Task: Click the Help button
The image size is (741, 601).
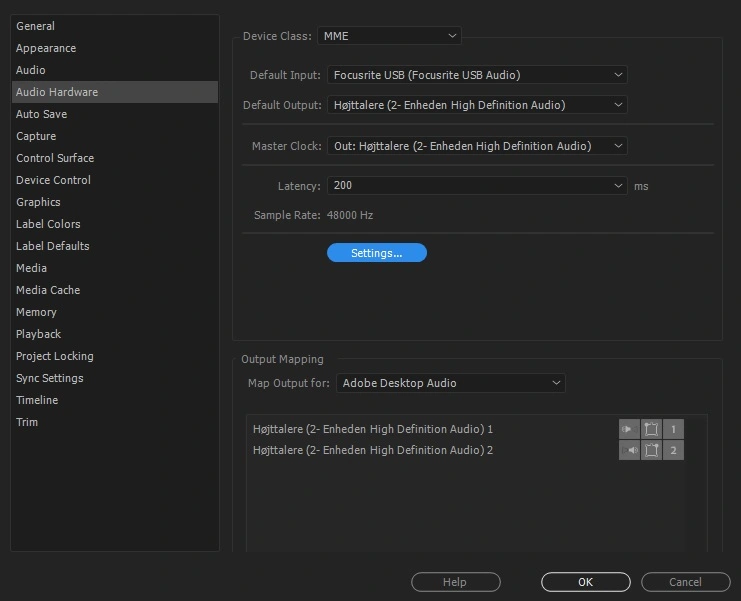Action: (455, 582)
